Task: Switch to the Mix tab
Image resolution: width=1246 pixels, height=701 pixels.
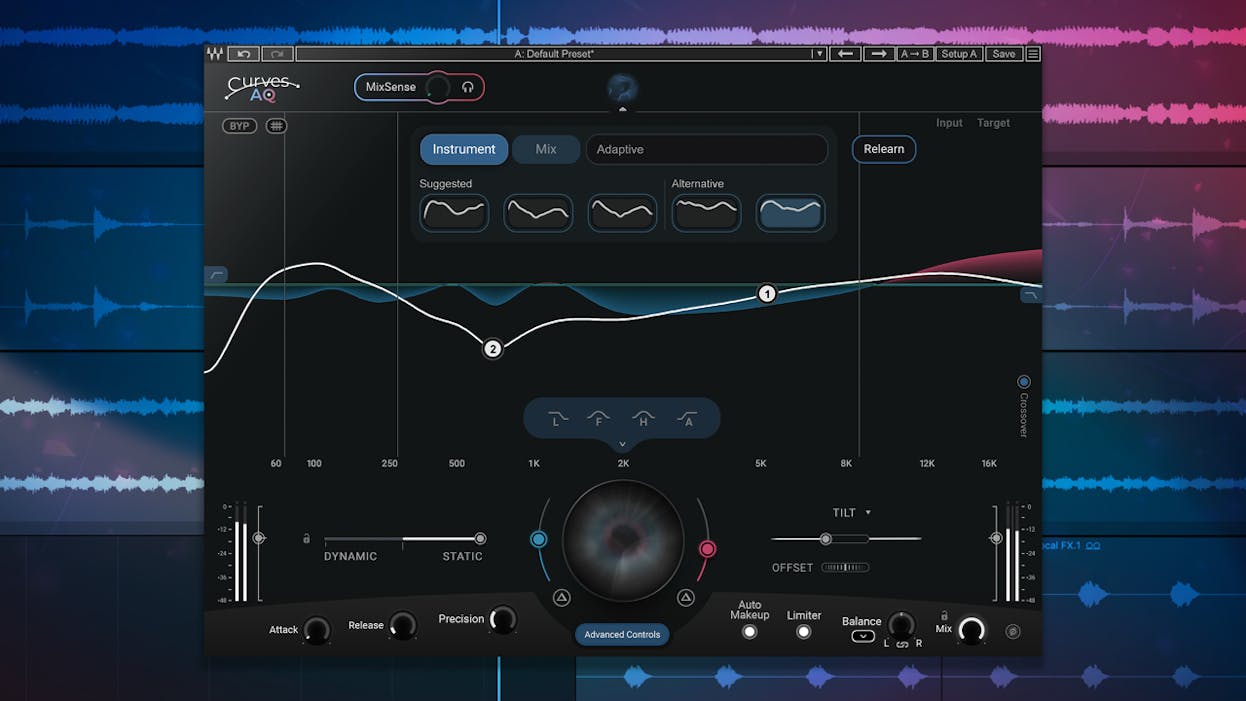Action: pos(545,148)
